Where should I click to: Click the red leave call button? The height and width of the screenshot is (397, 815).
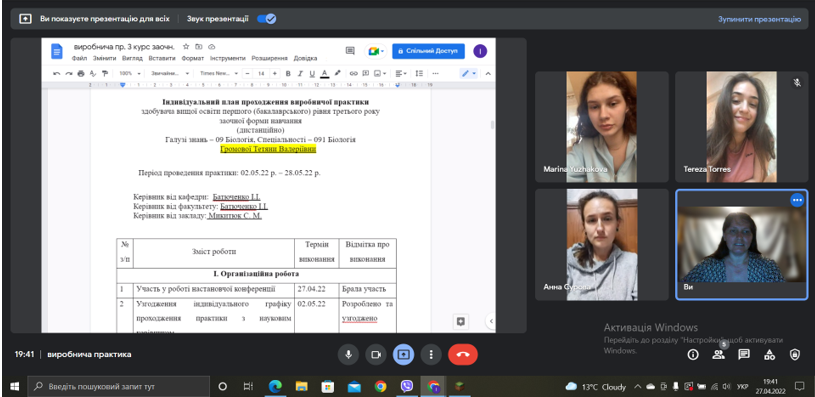point(463,354)
